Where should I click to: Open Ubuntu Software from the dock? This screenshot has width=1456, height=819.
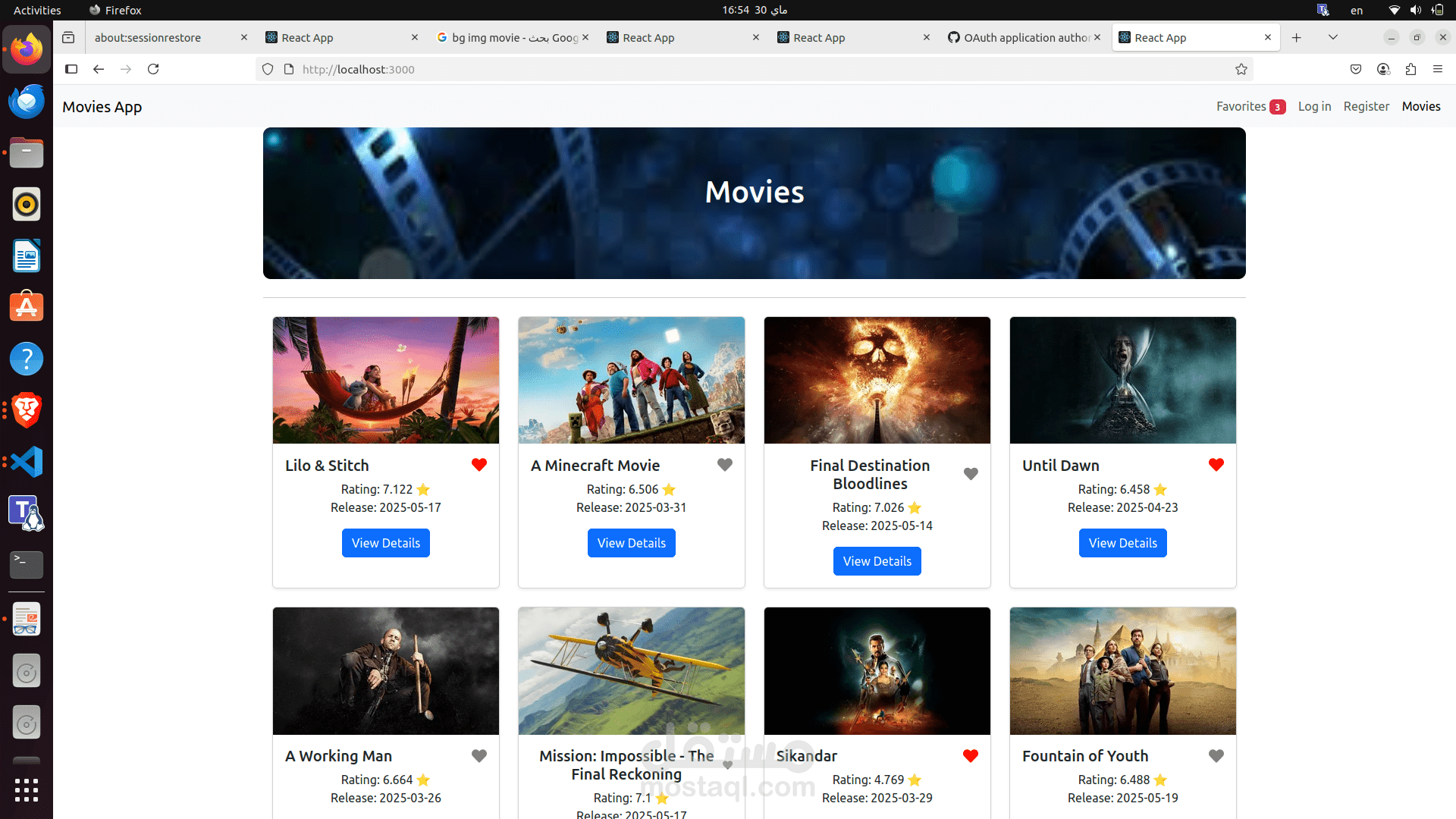pos(27,307)
